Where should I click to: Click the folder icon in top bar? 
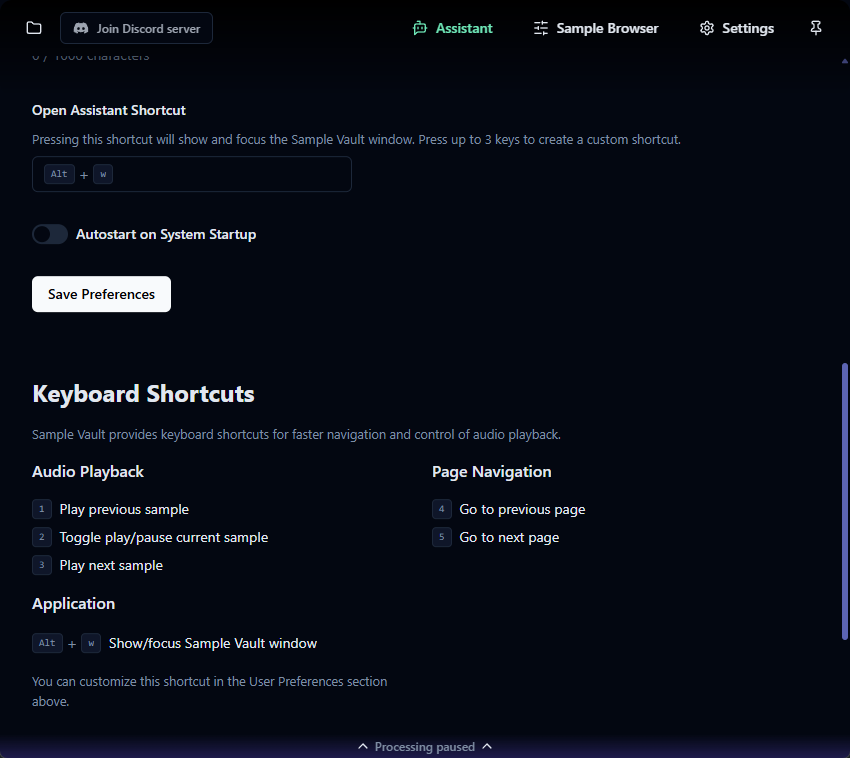pos(34,28)
